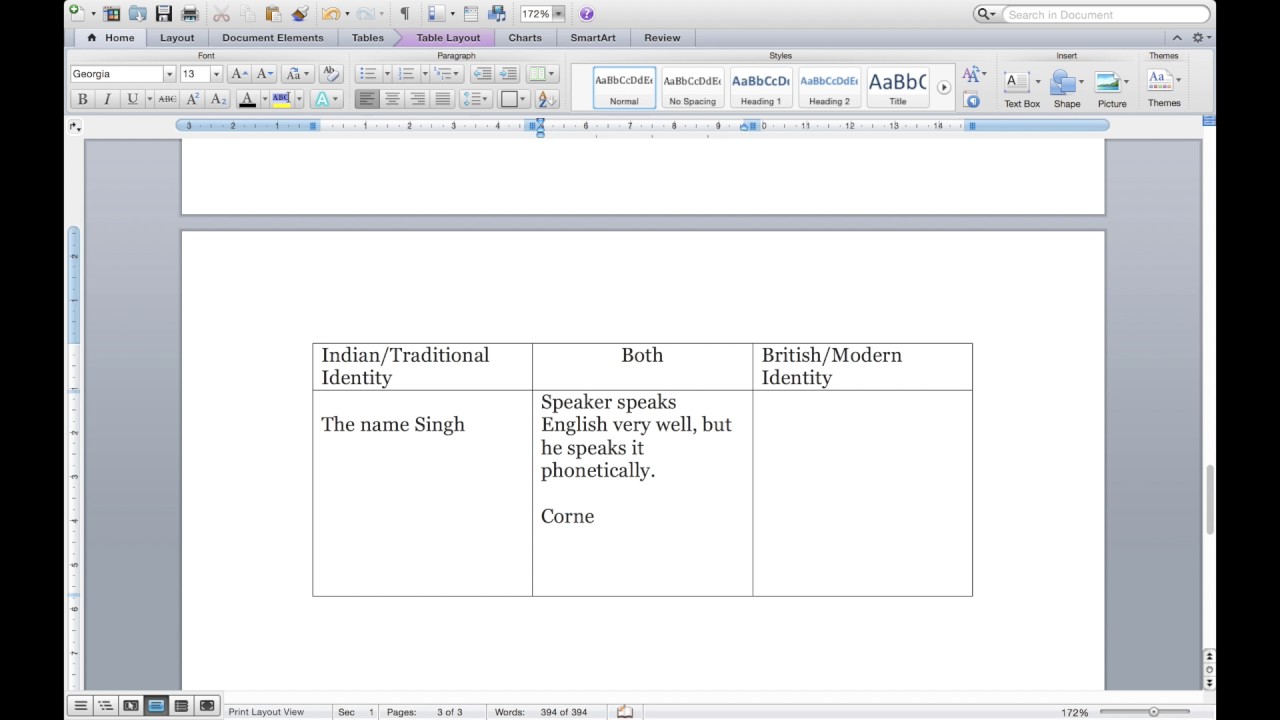This screenshot has width=1280, height=720.
Task: Apply strikethrough formatting
Action: click(x=167, y=99)
